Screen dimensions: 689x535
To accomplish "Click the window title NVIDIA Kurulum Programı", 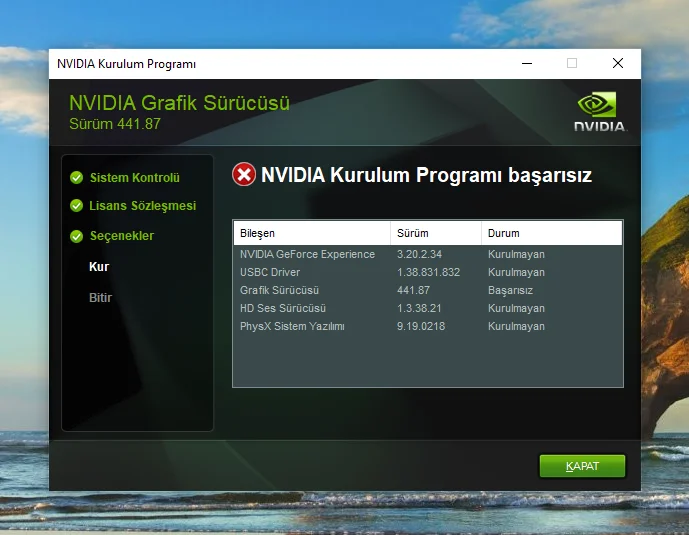I will click(127, 64).
